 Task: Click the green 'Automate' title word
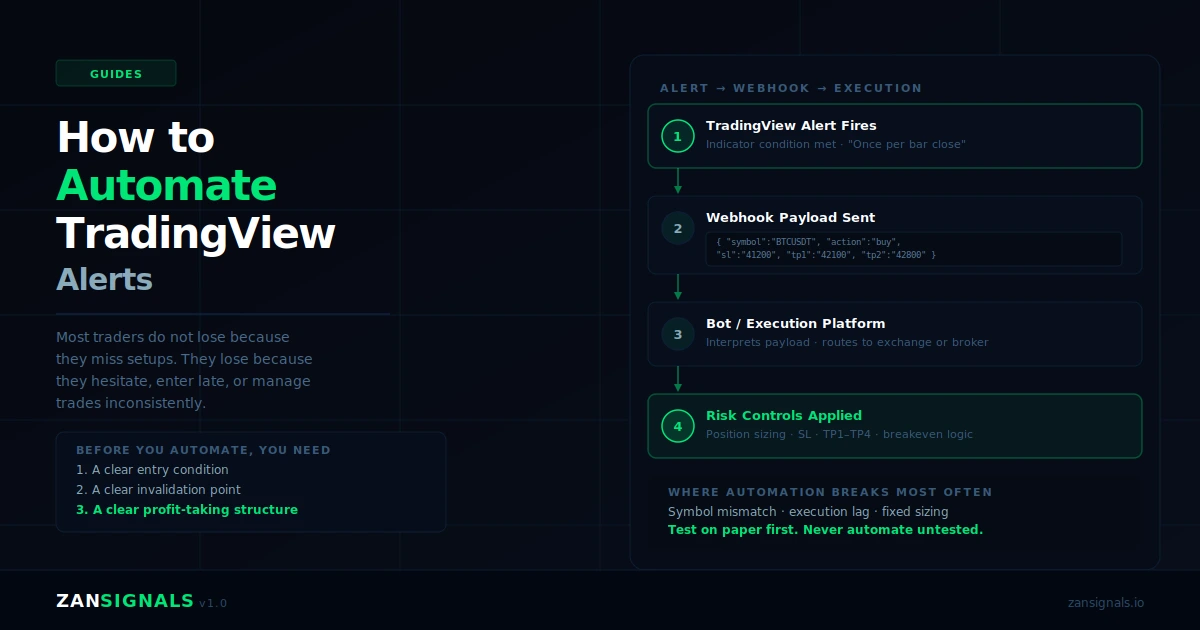(x=167, y=186)
